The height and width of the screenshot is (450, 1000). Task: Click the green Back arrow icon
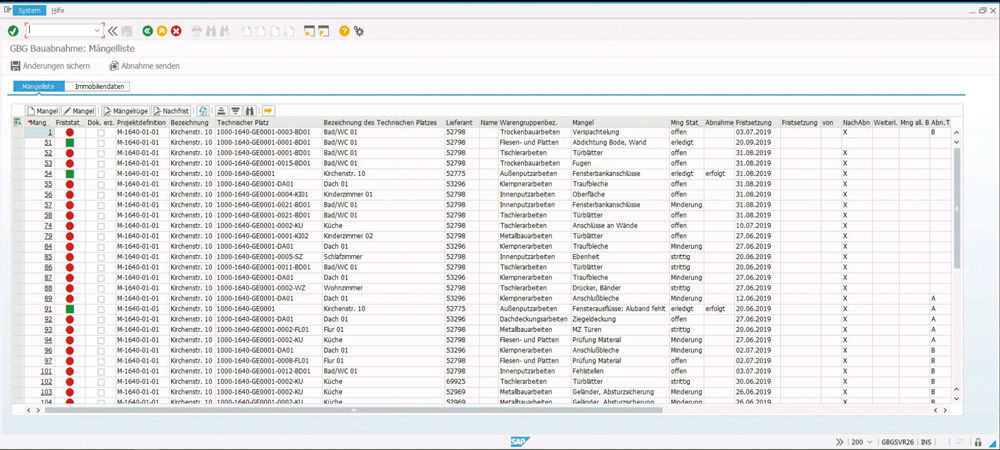pos(148,31)
